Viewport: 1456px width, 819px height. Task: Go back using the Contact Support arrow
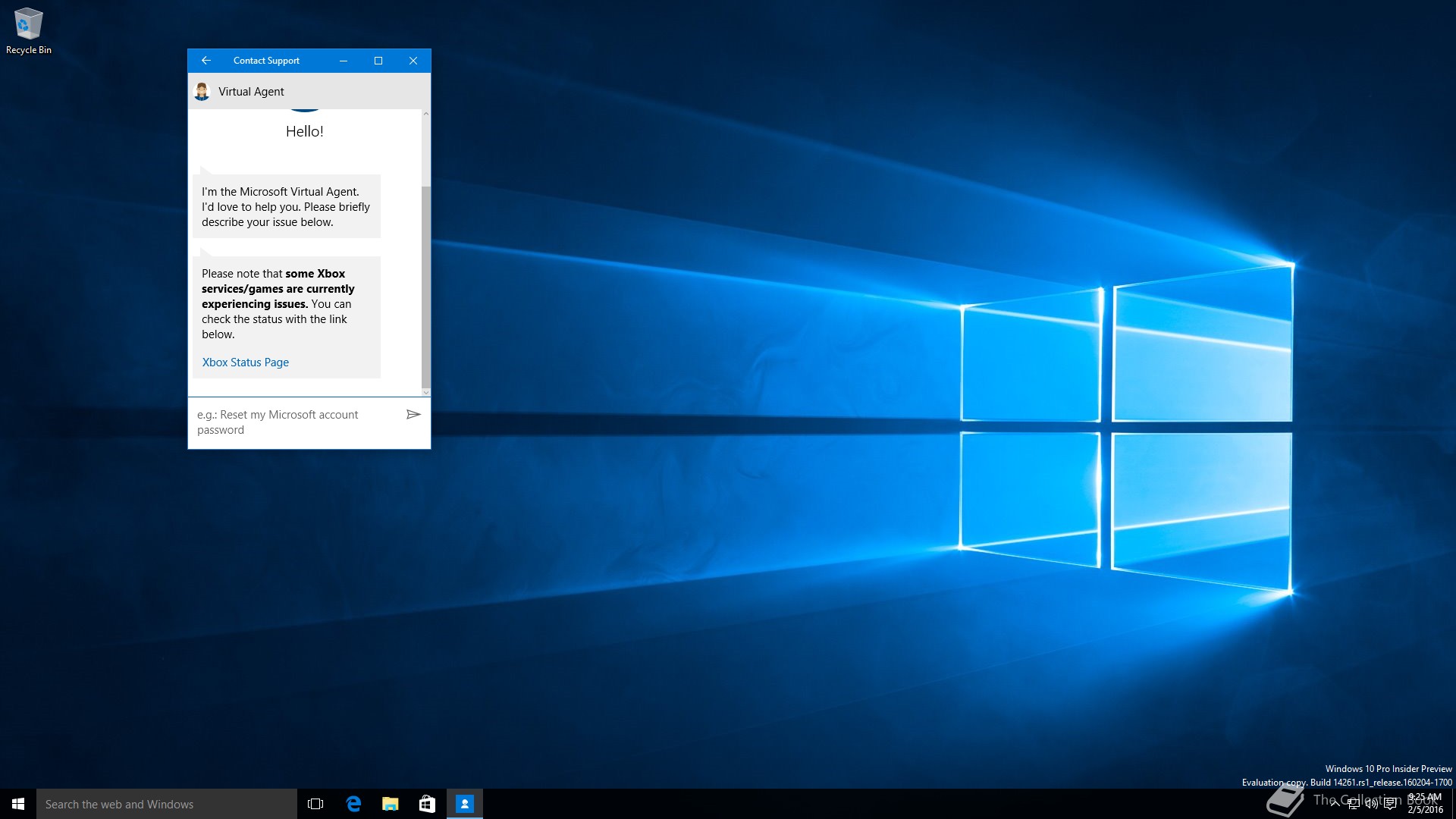click(206, 61)
